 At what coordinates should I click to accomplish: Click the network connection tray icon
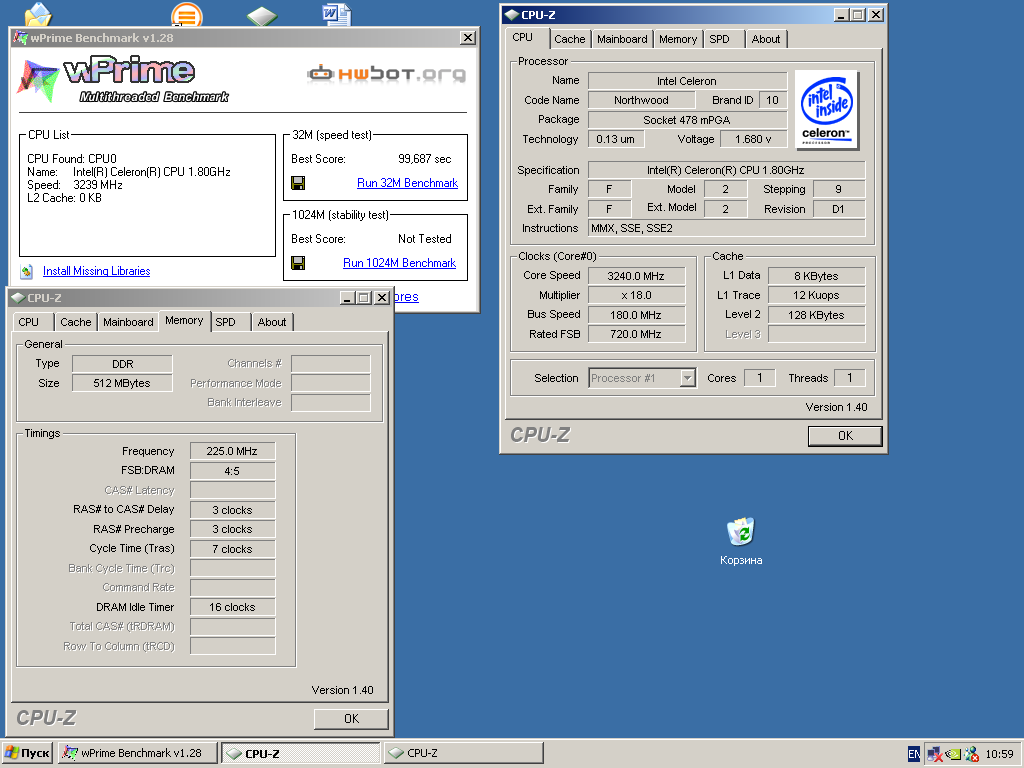pyautogui.click(x=935, y=754)
